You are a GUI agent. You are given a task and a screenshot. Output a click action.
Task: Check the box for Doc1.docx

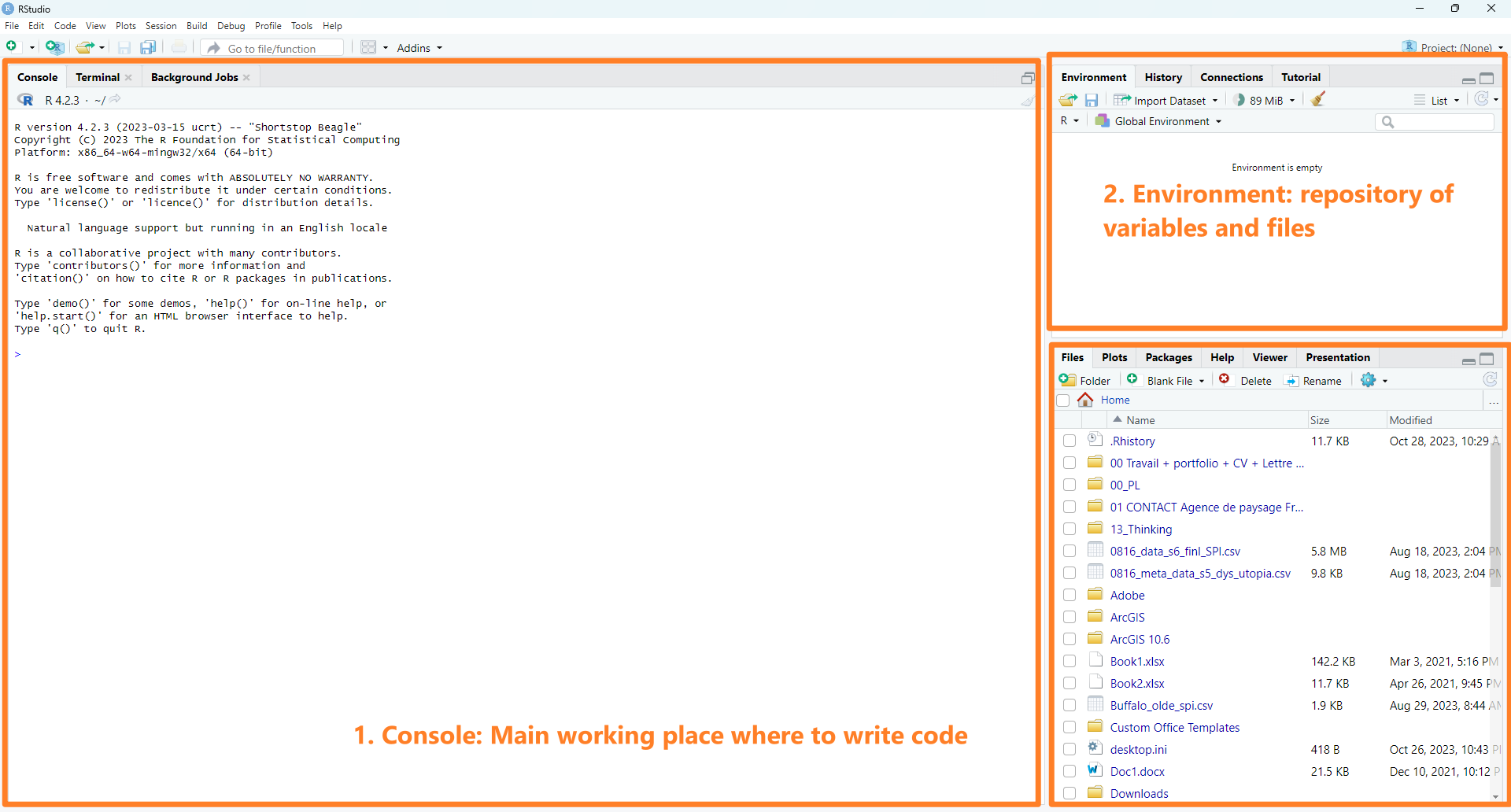tap(1070, 771)
